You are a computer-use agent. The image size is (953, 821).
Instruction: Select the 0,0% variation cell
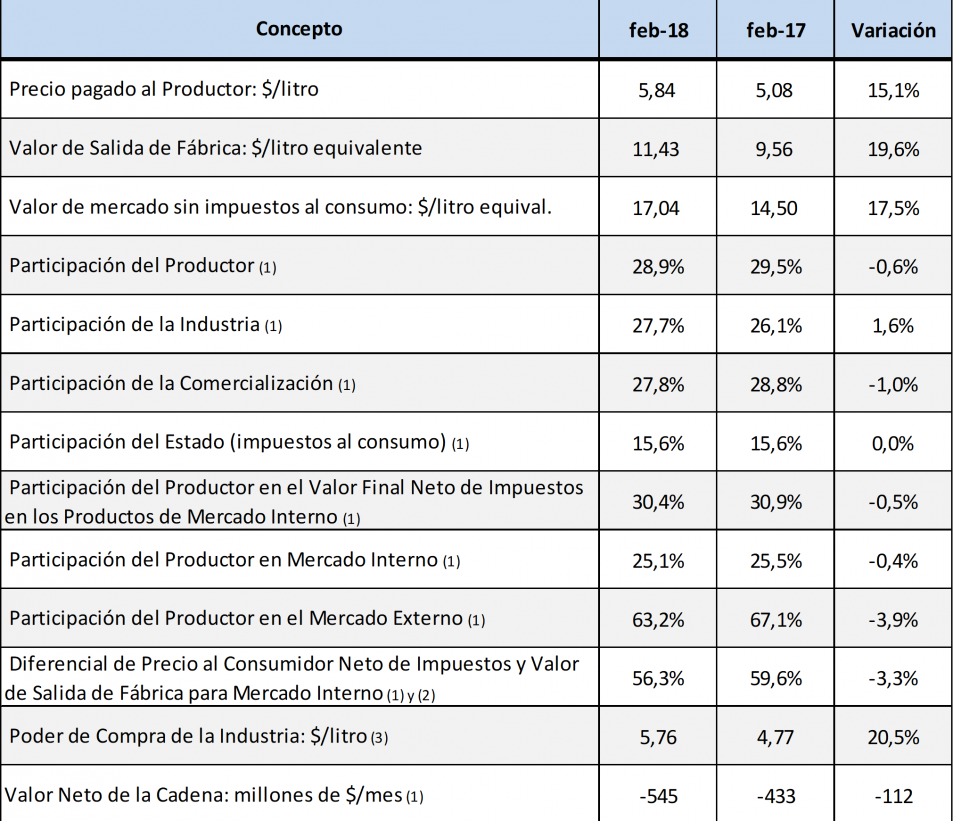(x=893, y=443)
